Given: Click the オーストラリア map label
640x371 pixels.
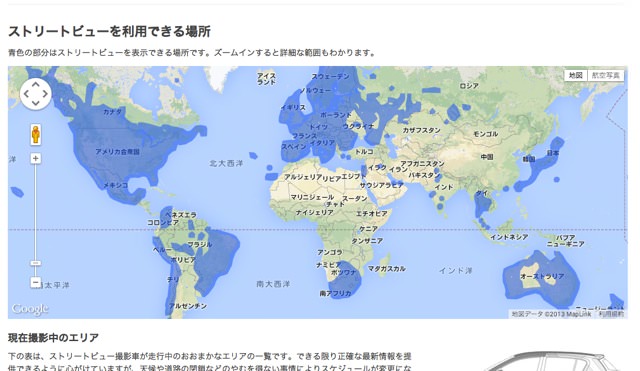Looking at the screenshot, I should coord(542,276).
